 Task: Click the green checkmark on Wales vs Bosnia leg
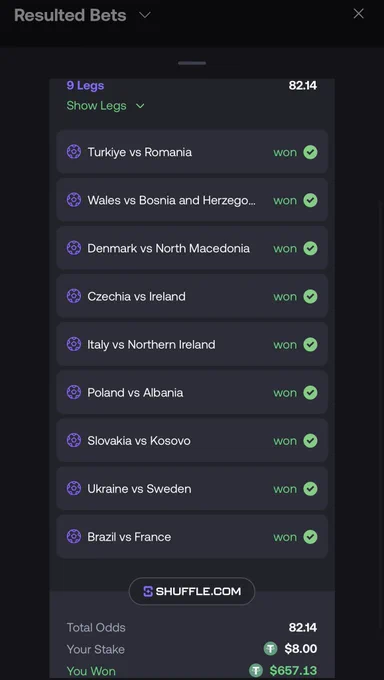pos(310,200)
